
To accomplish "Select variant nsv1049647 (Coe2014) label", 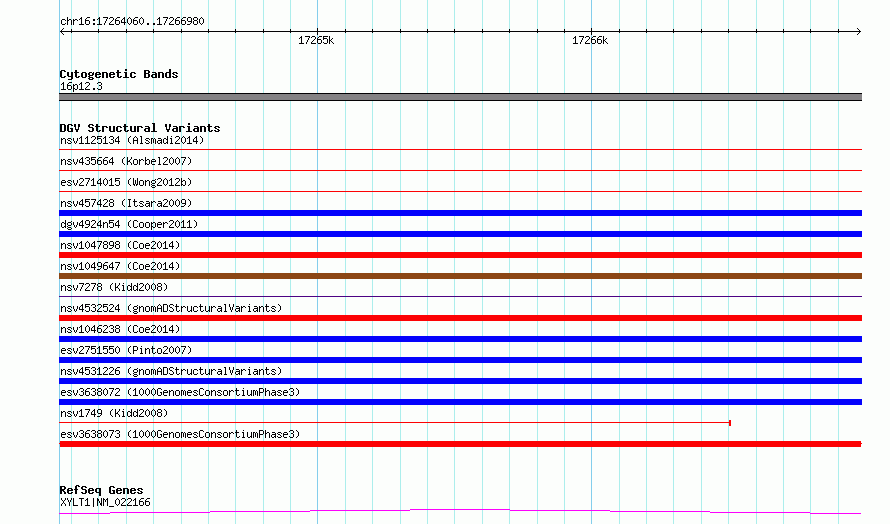I will (120, 266).
